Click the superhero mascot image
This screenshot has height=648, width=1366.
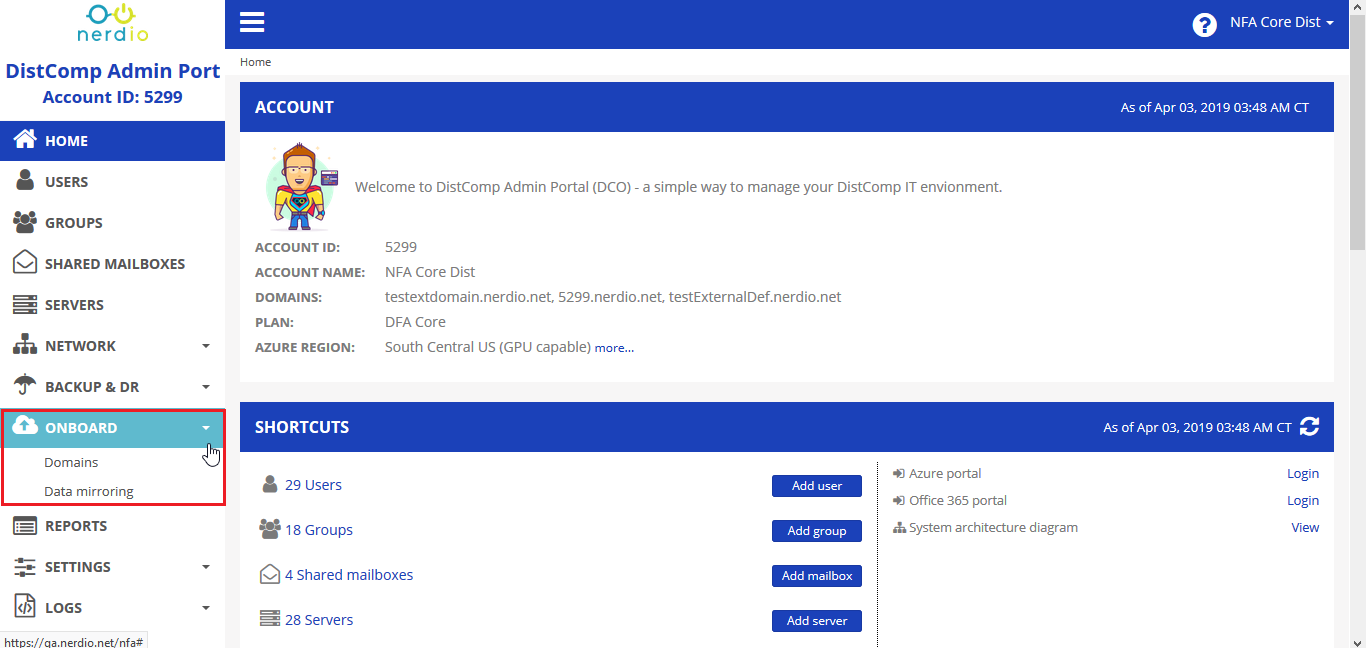pos(301,187)
